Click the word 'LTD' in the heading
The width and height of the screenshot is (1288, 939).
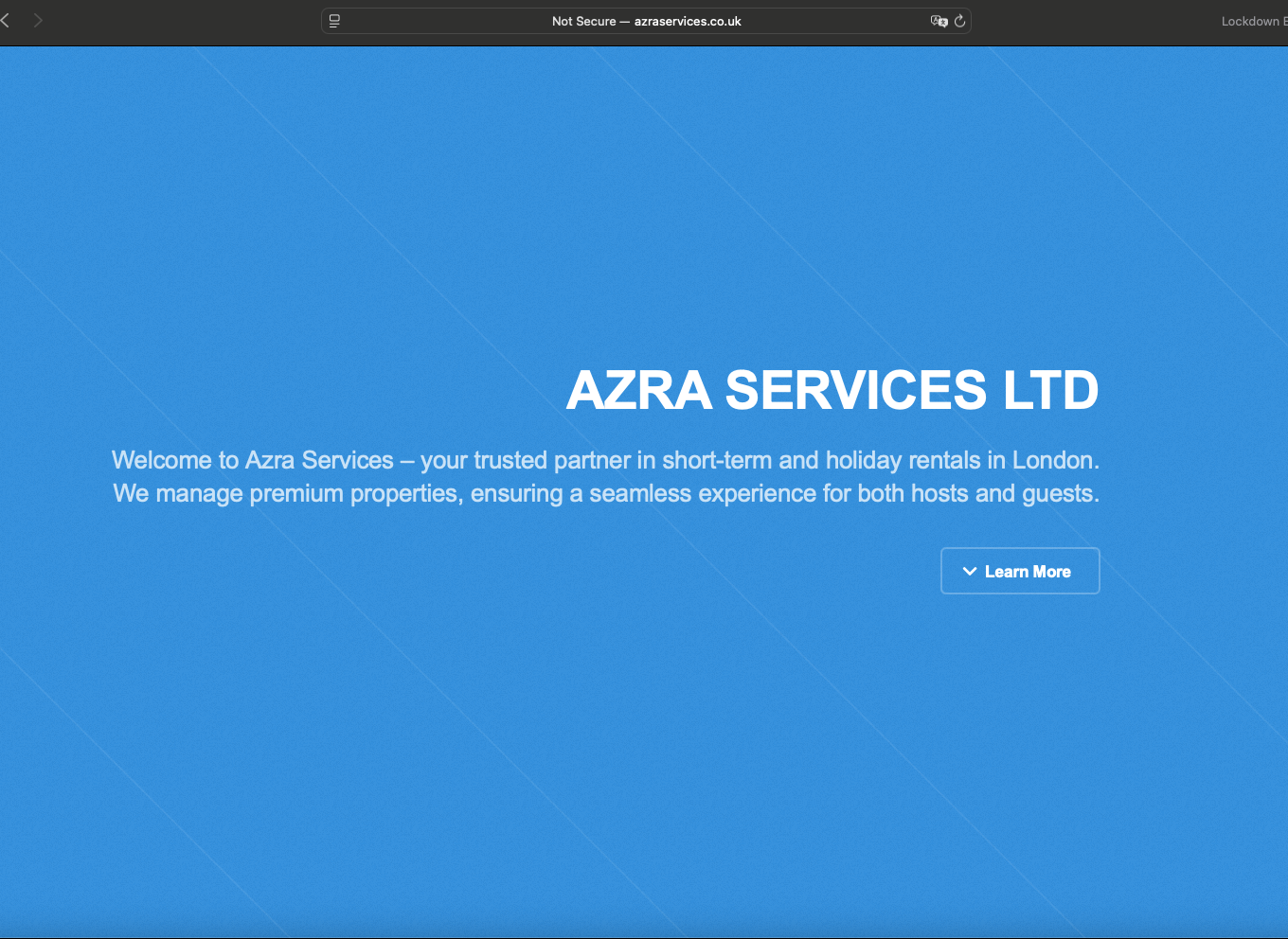[x=1050, y=390]
